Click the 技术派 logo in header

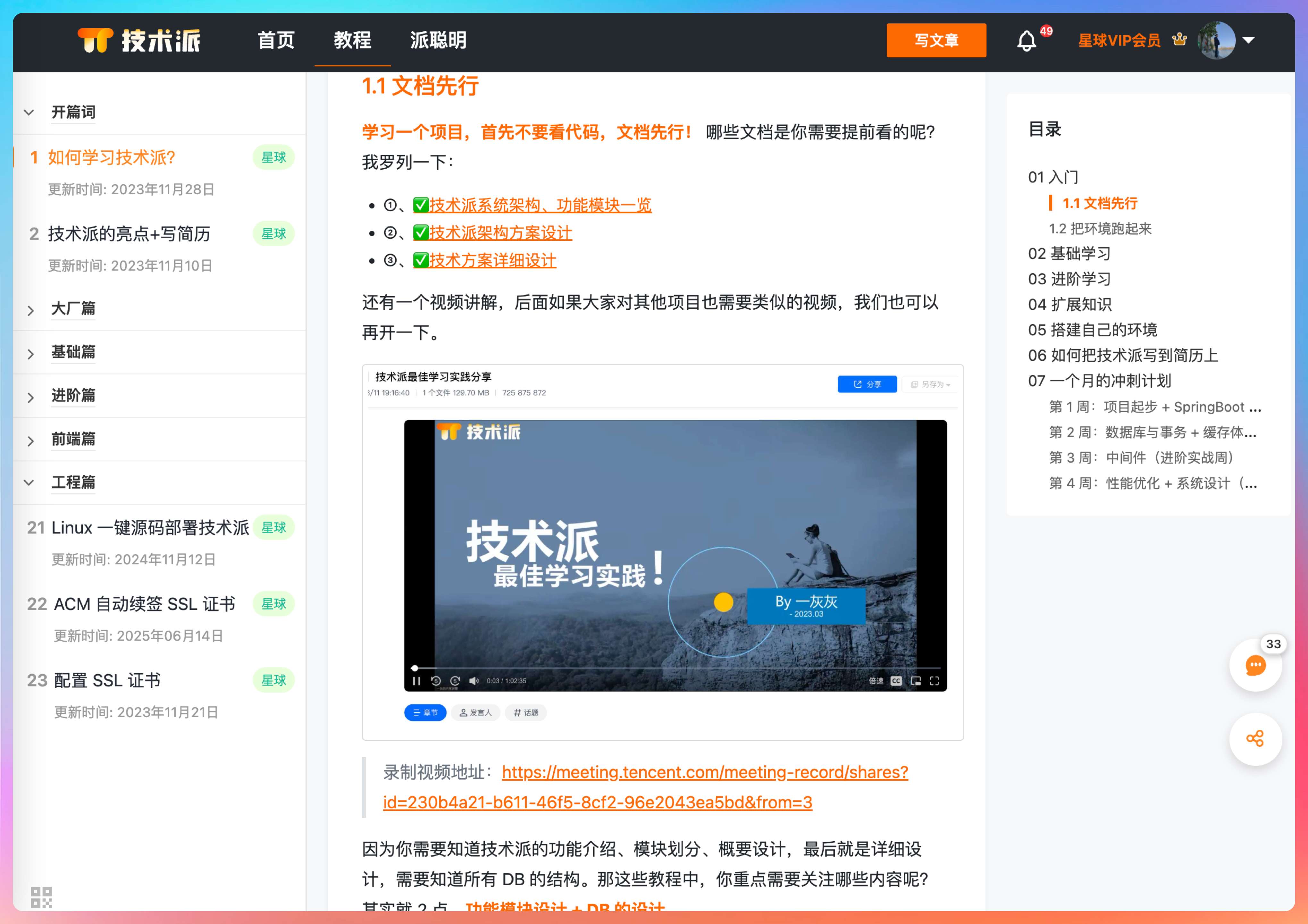139,40
